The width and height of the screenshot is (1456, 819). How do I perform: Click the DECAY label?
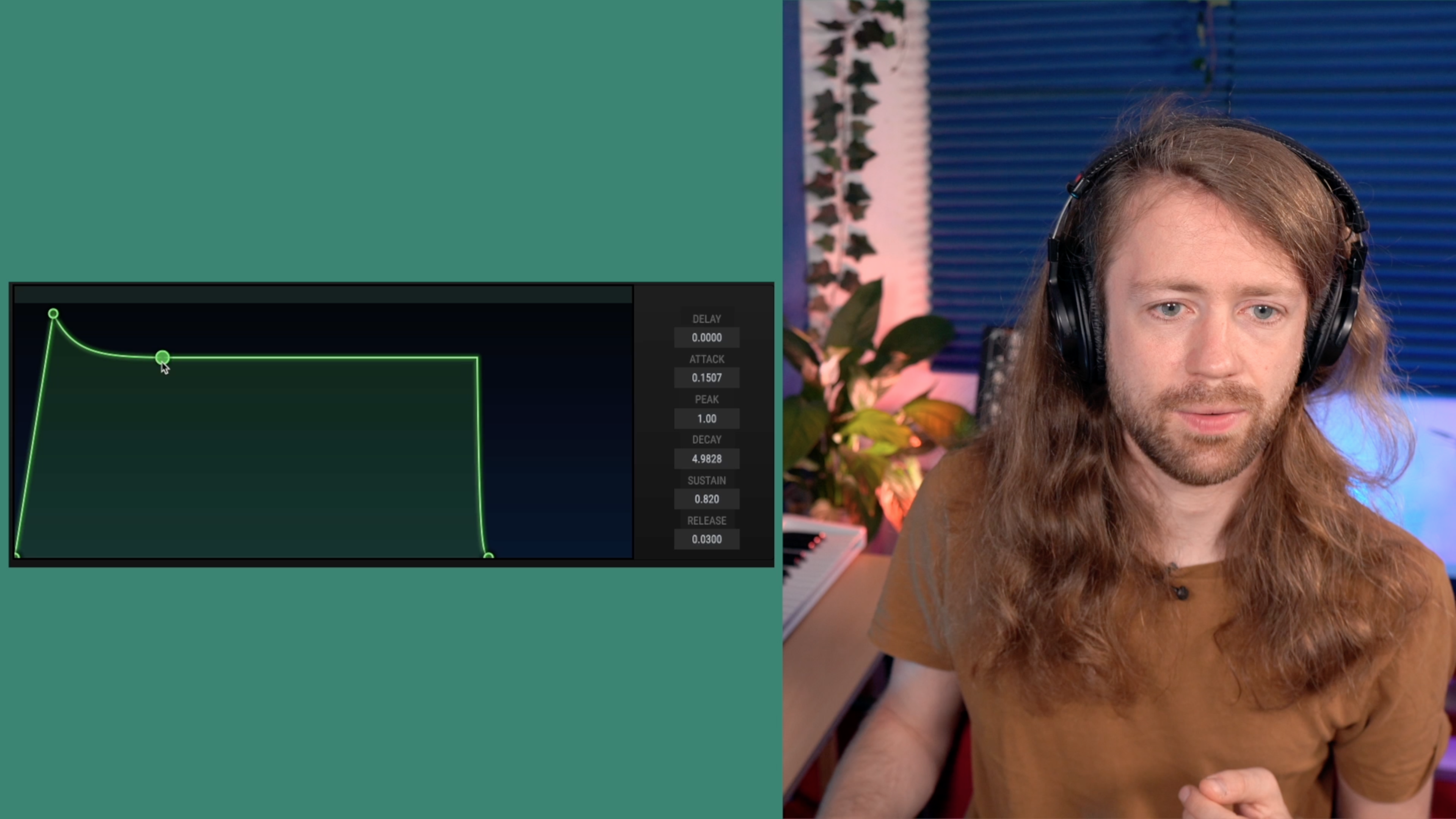706,439
